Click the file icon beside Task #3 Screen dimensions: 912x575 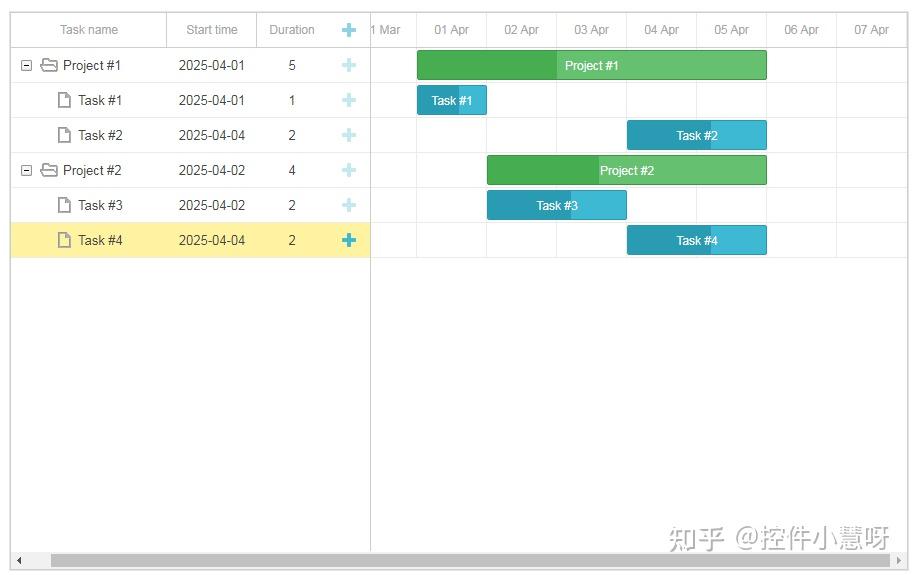(64, 205)
